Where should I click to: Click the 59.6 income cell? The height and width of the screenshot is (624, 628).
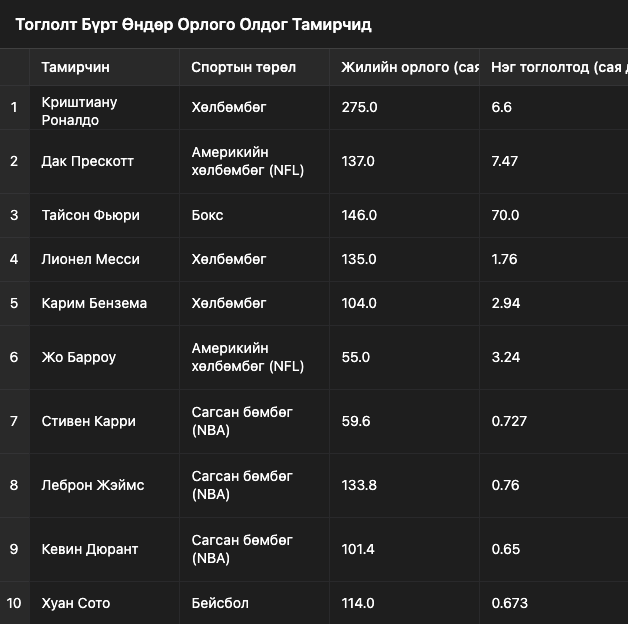click(x=405, y=421)
